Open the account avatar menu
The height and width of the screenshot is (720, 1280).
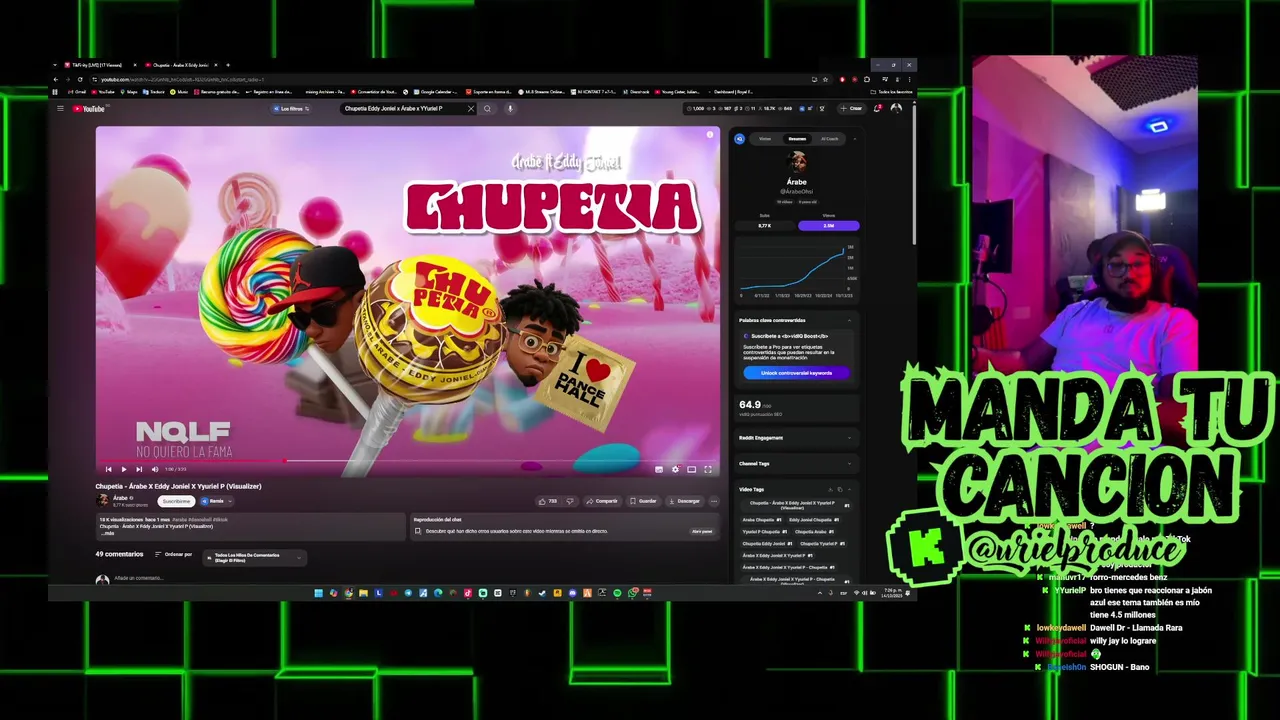pos(896,108)
